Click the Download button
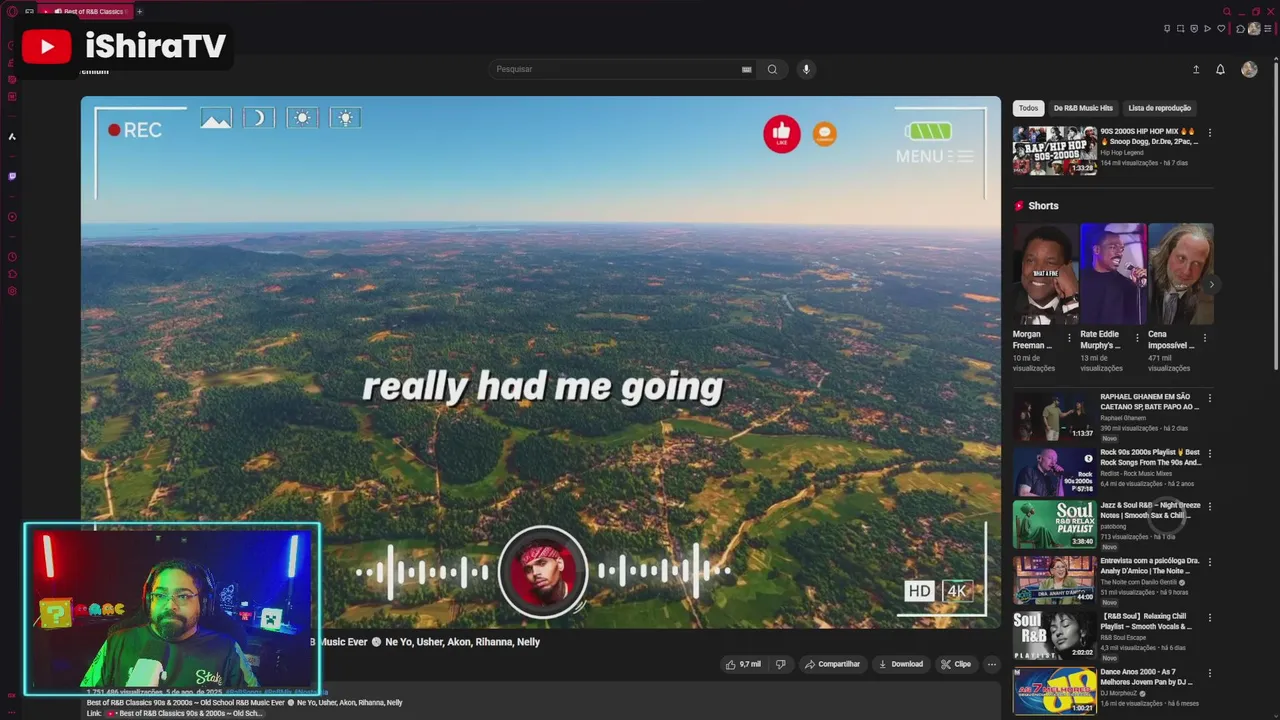Viewport: 1280px width, 720px height. point(900,664)
